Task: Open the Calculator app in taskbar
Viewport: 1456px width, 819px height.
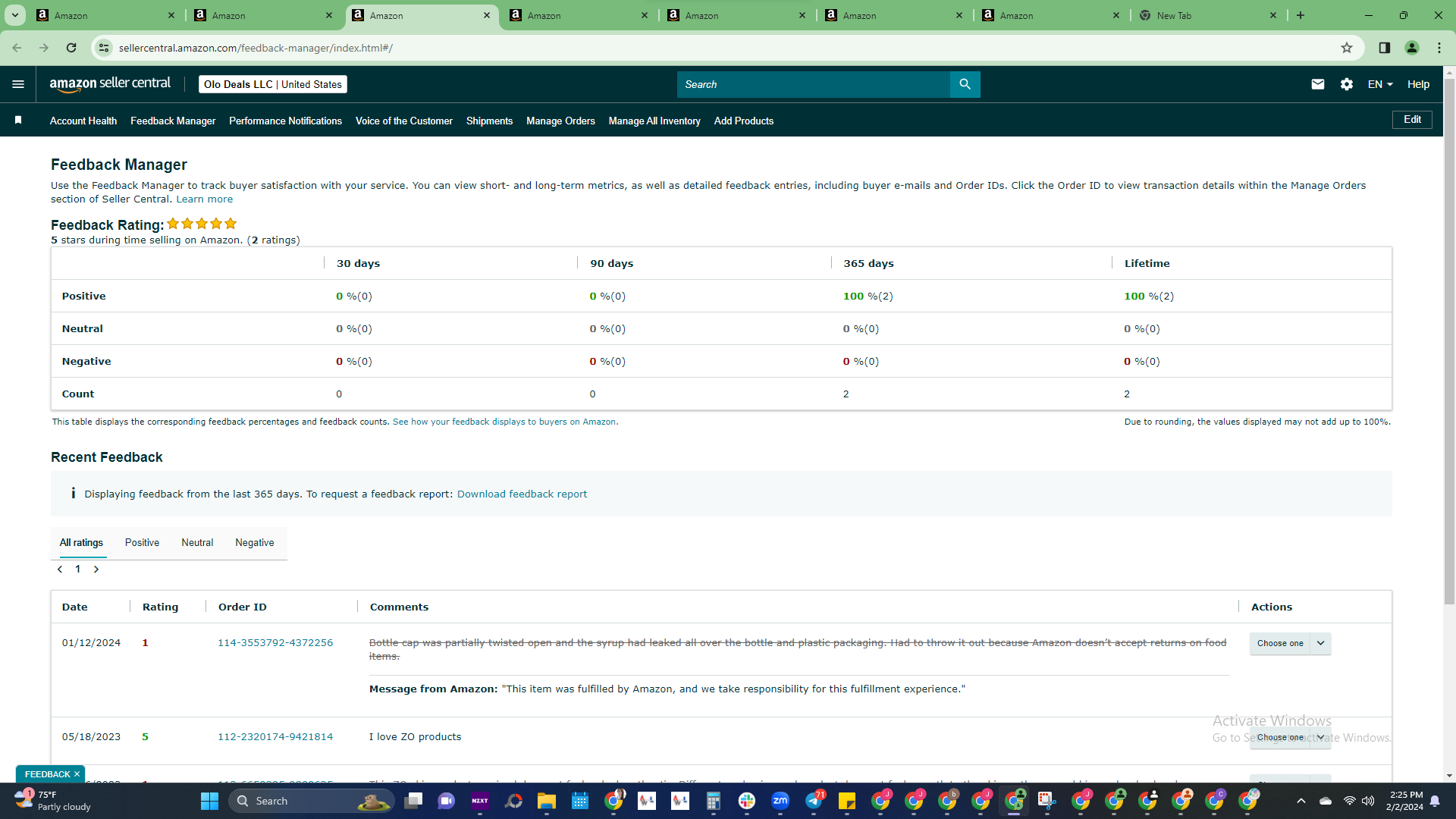Action: [x=714, y=801]
